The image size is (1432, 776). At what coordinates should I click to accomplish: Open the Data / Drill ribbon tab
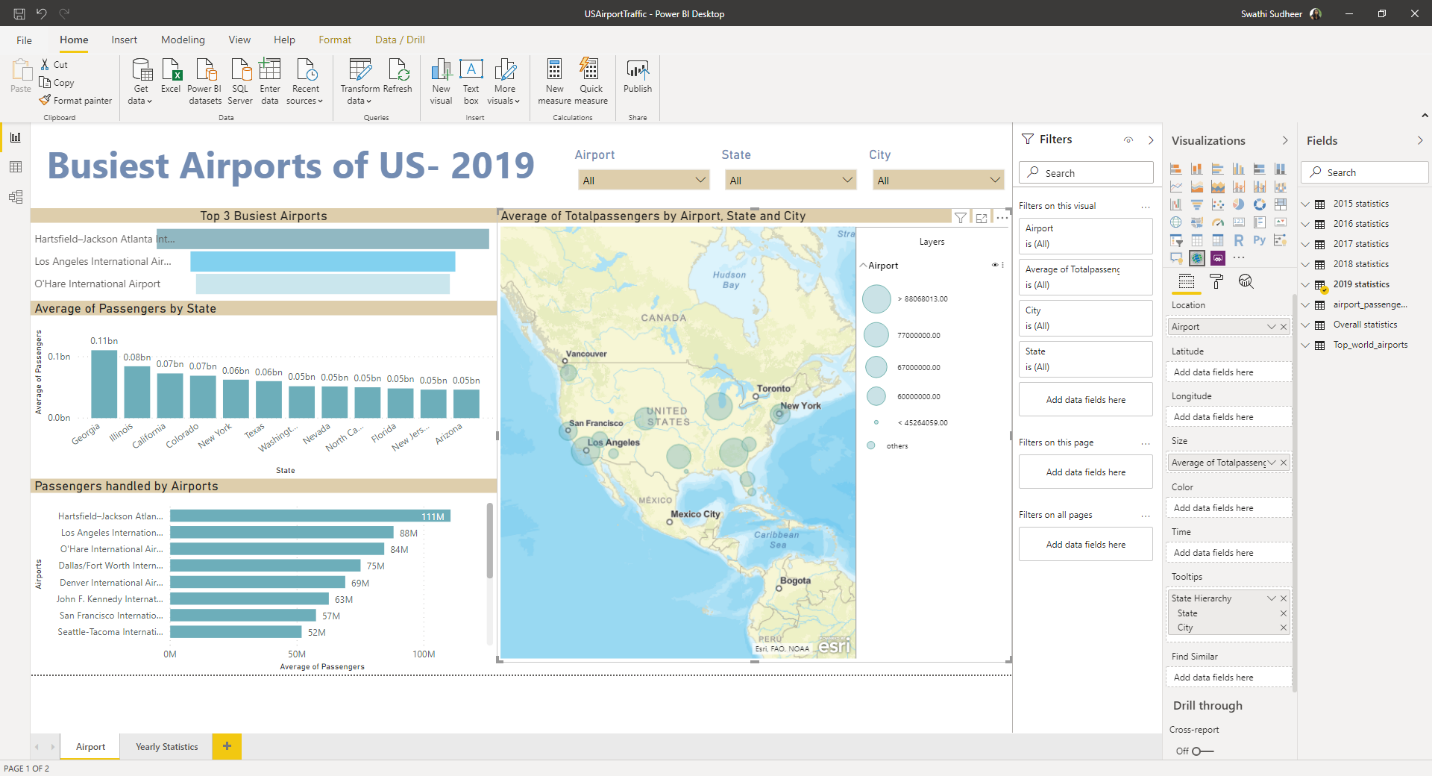coord(400,40)
